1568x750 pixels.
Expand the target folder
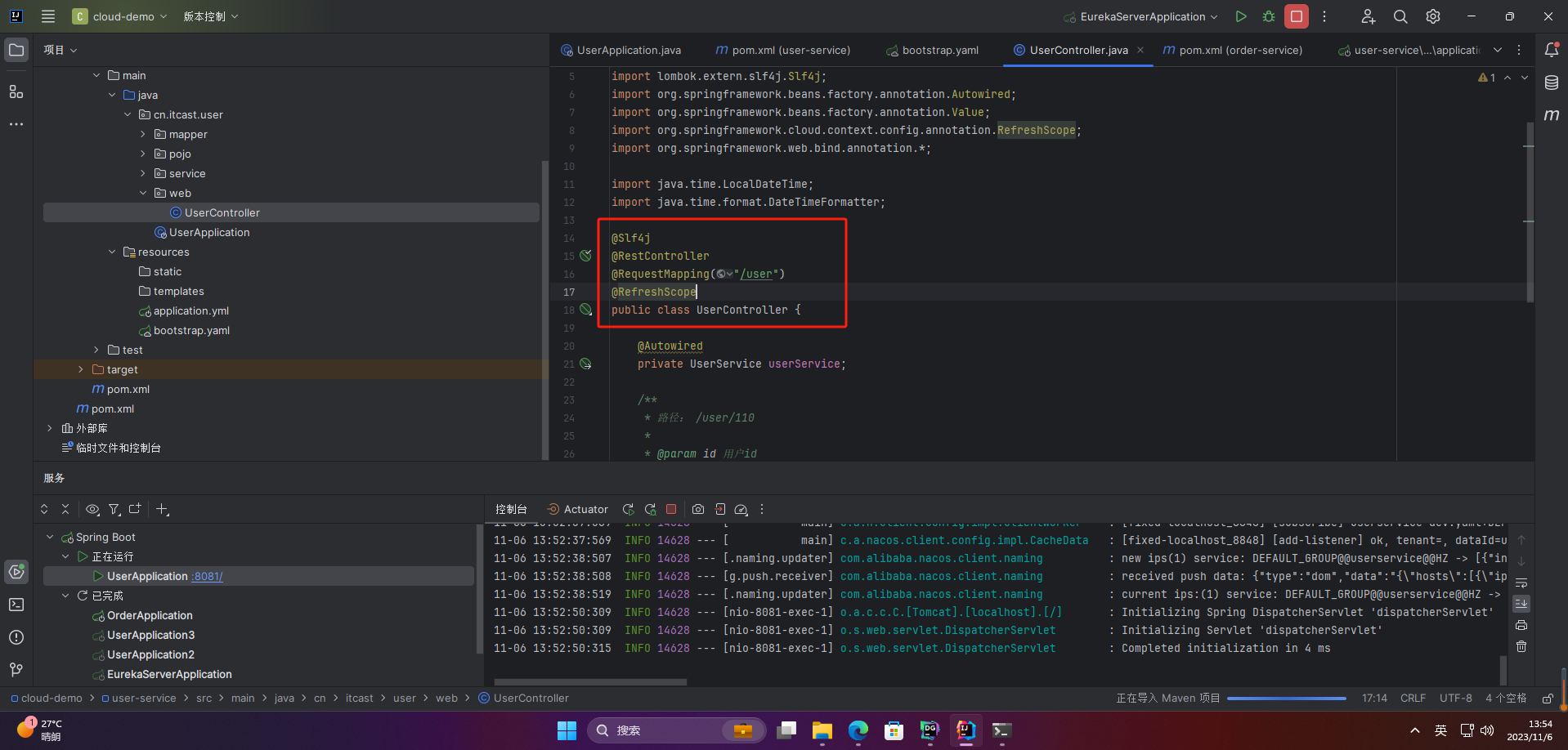[80, 369]
